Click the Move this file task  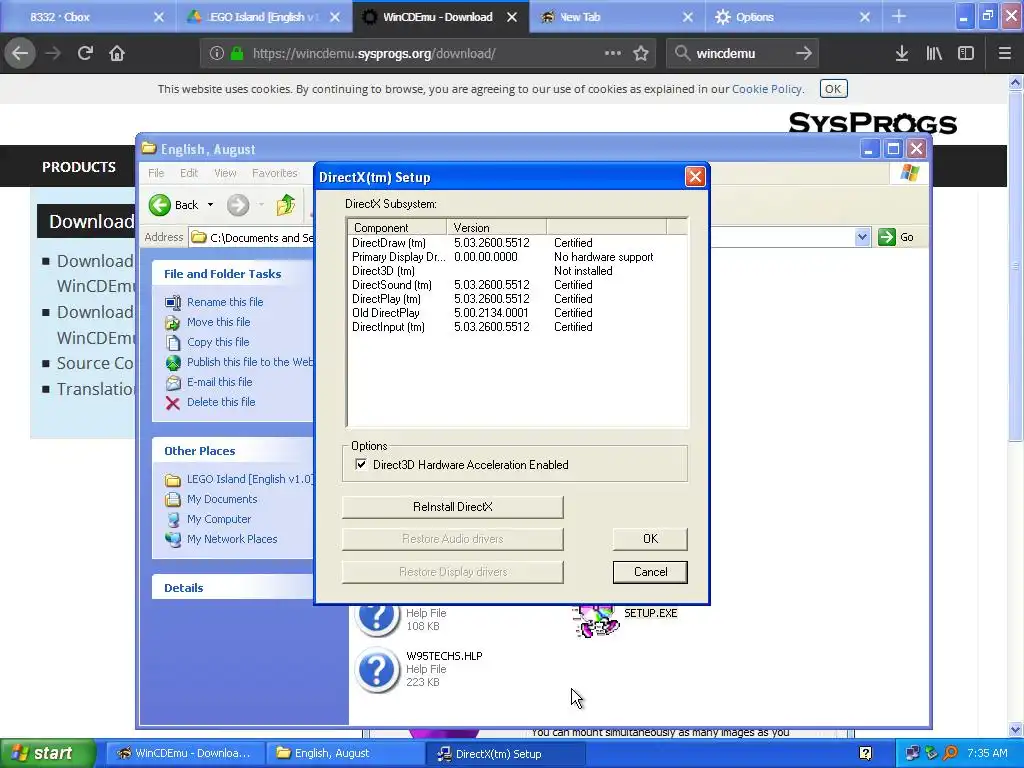point(218,322)
